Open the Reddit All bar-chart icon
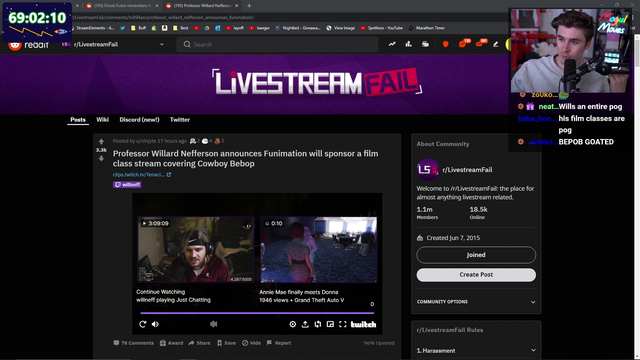 409,44
